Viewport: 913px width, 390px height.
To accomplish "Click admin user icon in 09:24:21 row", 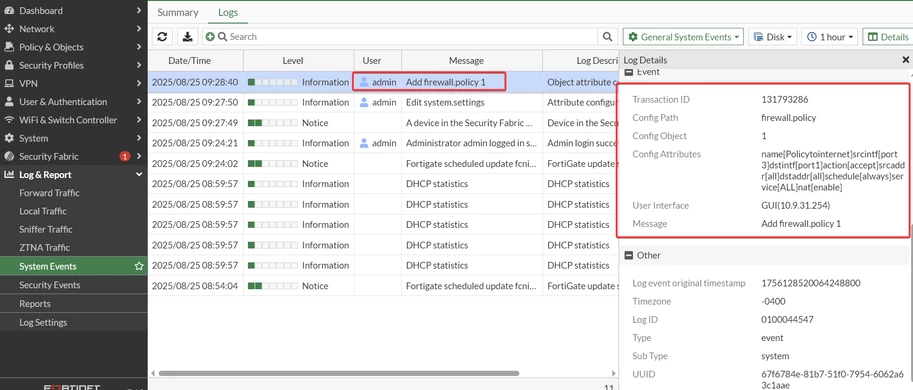I will (x=364, y=143).
